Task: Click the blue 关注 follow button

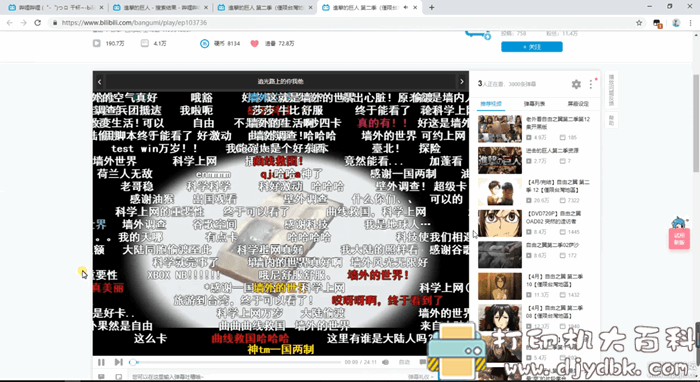Action: pos(532,47)
